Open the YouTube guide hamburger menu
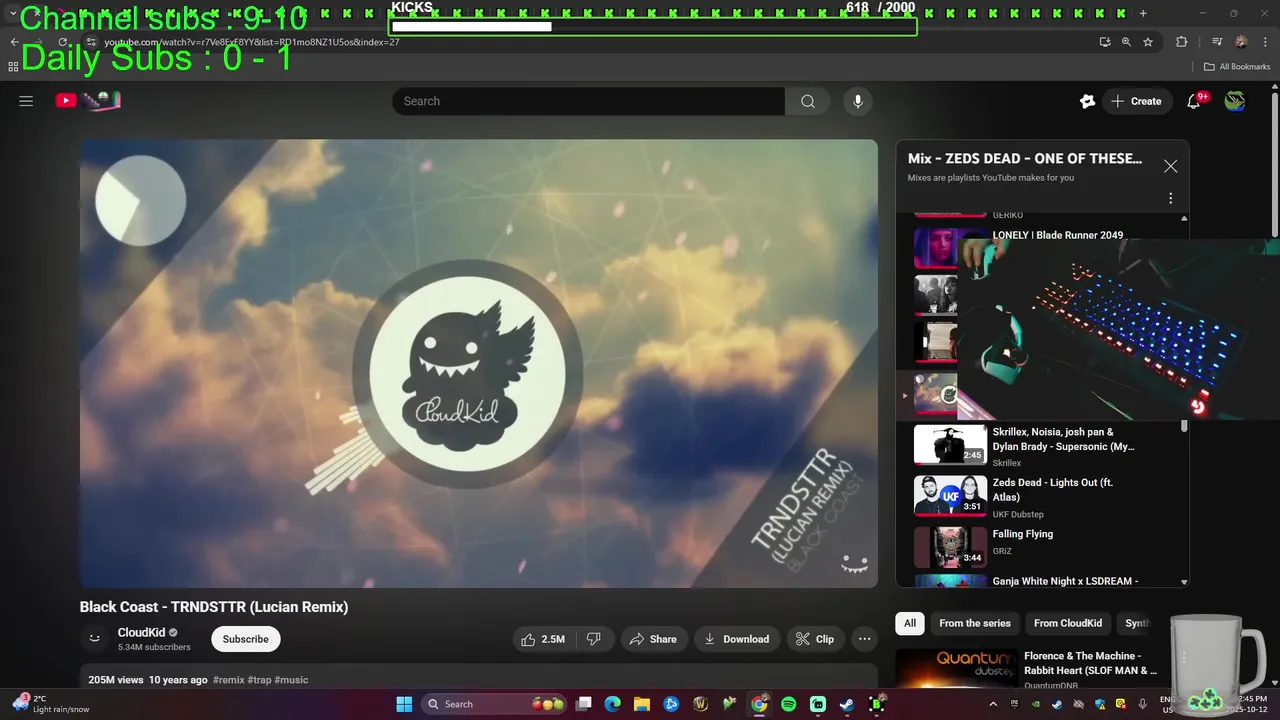 coord(26,101)
